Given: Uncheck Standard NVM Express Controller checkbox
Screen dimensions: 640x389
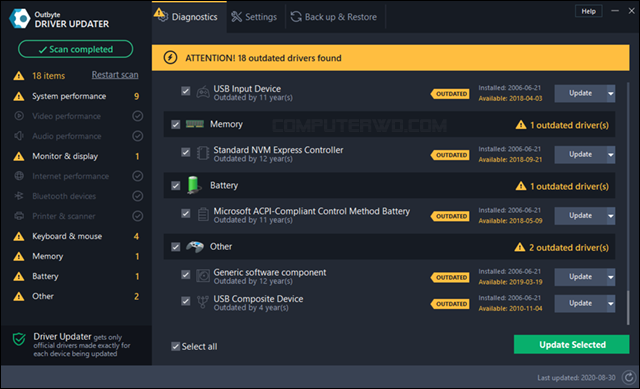Looking at the screenshot, I should click(x=186, y=152).
